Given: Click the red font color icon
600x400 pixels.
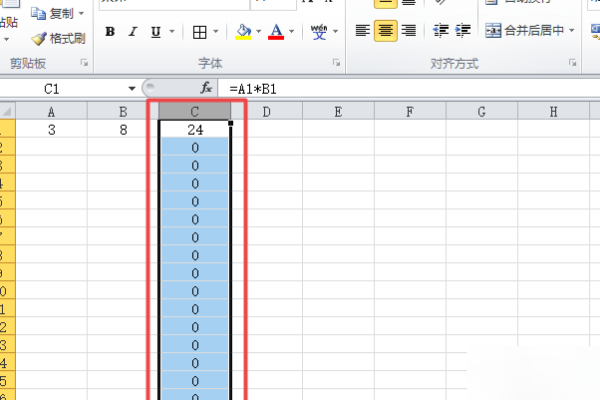Looking at the screenshot, I should pyautogui.click(x=276, y=32).
